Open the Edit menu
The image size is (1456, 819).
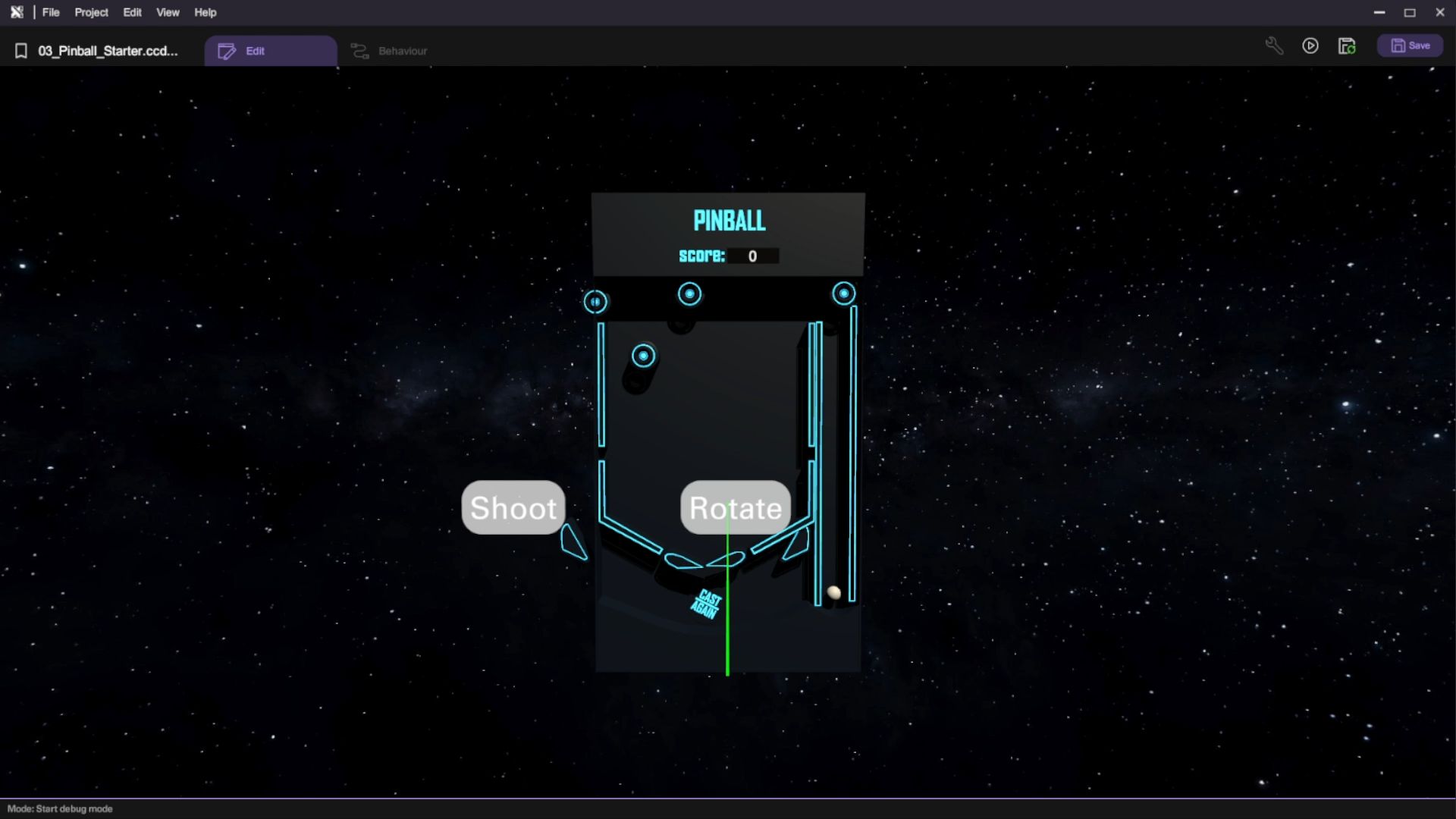(132, 12)
